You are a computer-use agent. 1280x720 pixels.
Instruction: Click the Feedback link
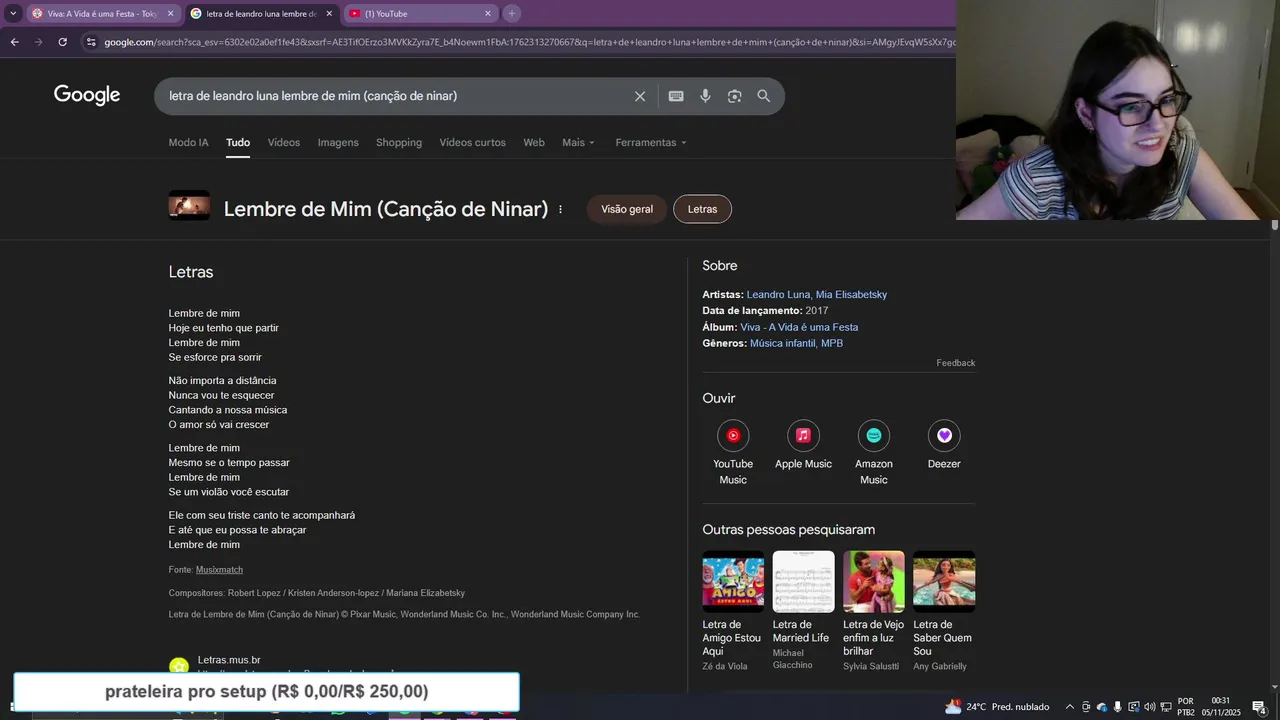click(955, 363)
